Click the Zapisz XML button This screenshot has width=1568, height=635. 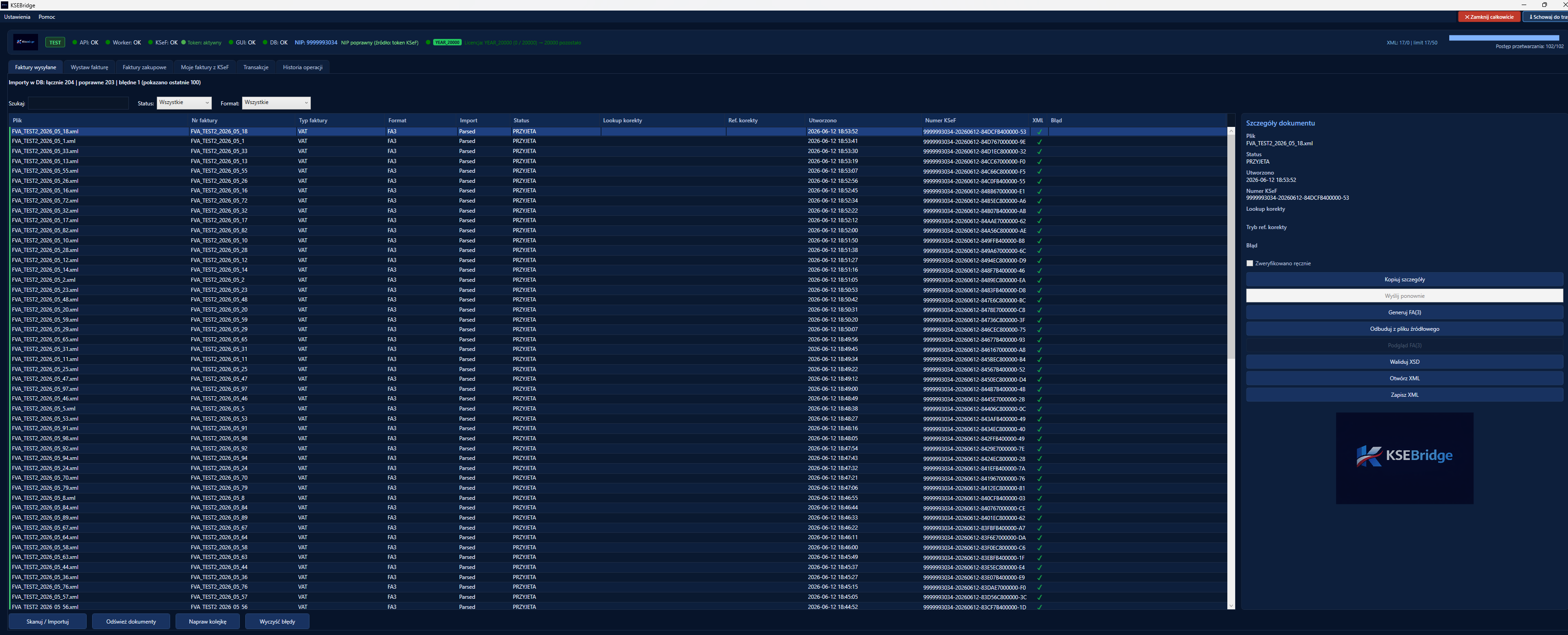(x=1404, y=395)
